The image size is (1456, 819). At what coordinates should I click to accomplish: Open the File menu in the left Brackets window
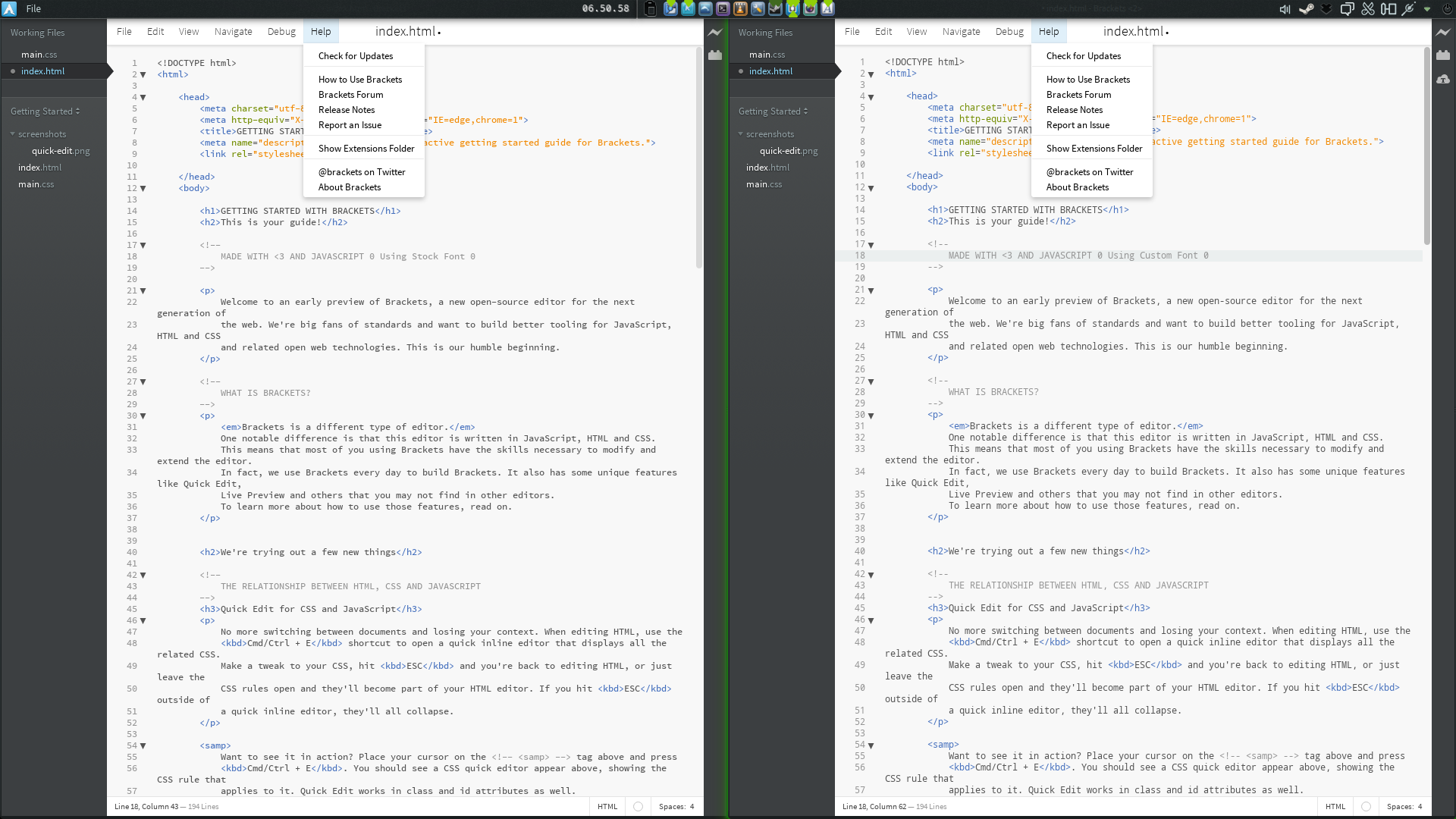[x=124, y=32]
